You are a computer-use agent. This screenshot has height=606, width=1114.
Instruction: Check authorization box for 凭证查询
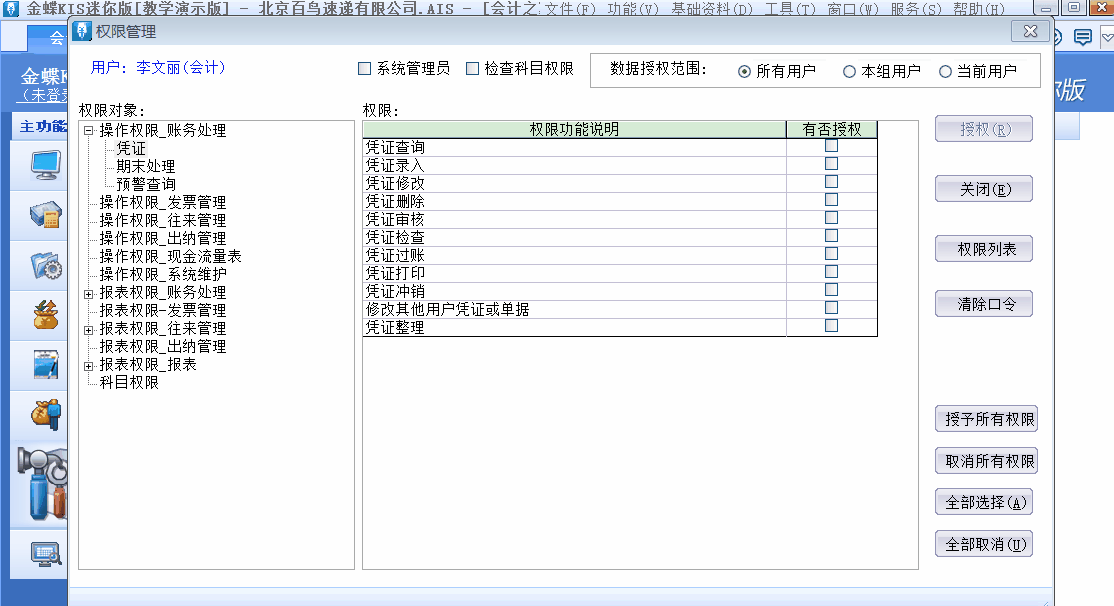point(831,146)
